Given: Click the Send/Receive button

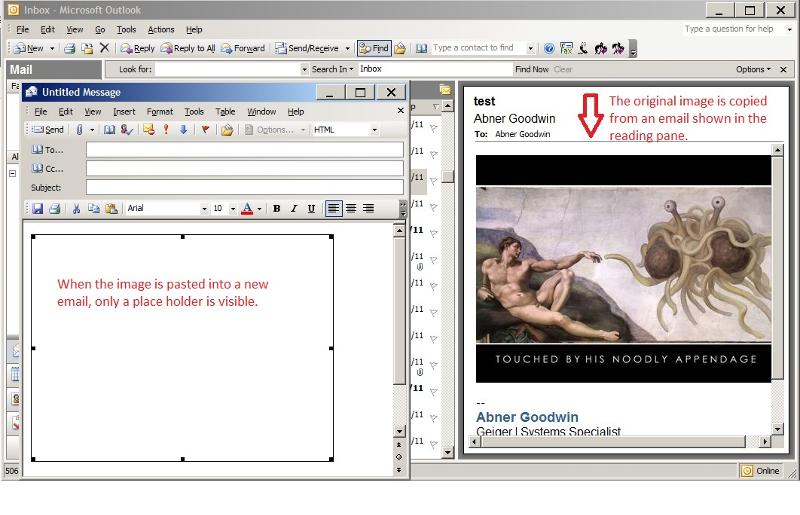Looking at the screenshot, I should click(307, 48).
